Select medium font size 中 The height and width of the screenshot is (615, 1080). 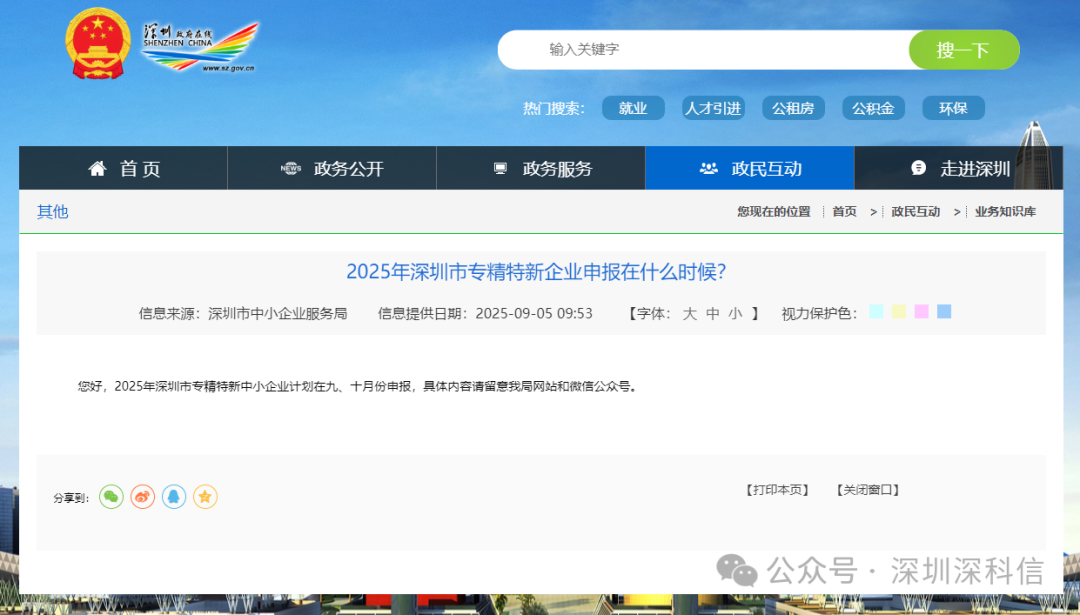712,313
